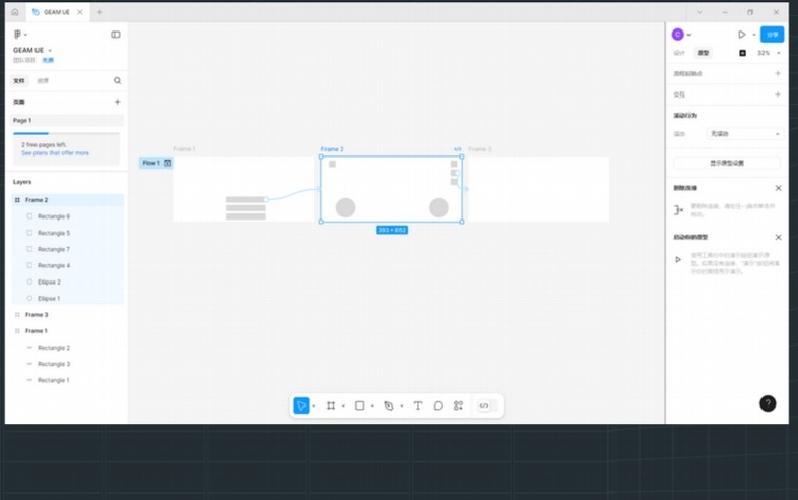Viewport: 798px width, 500px height.
Task: Click the Flow 1 play icon
Action: [167, 163]
